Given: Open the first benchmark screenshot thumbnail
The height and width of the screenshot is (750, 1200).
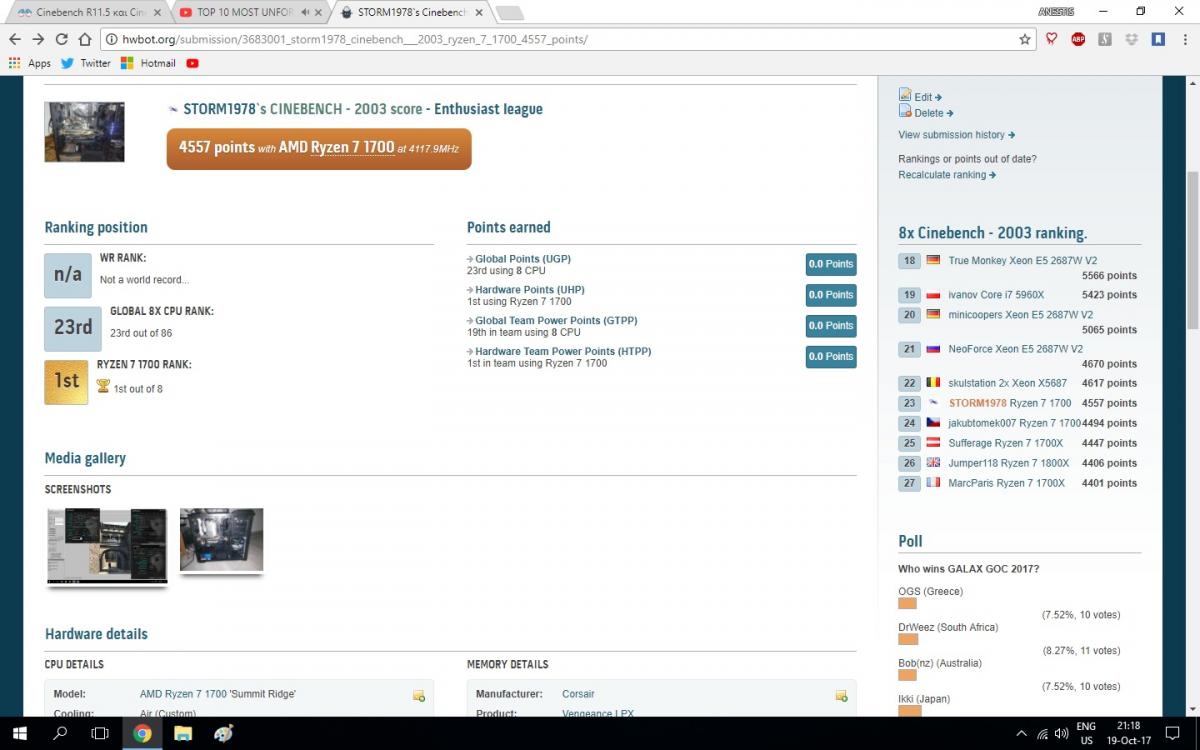Looking at the screenshot, I should pyautogui.click(x=107, y=545).
